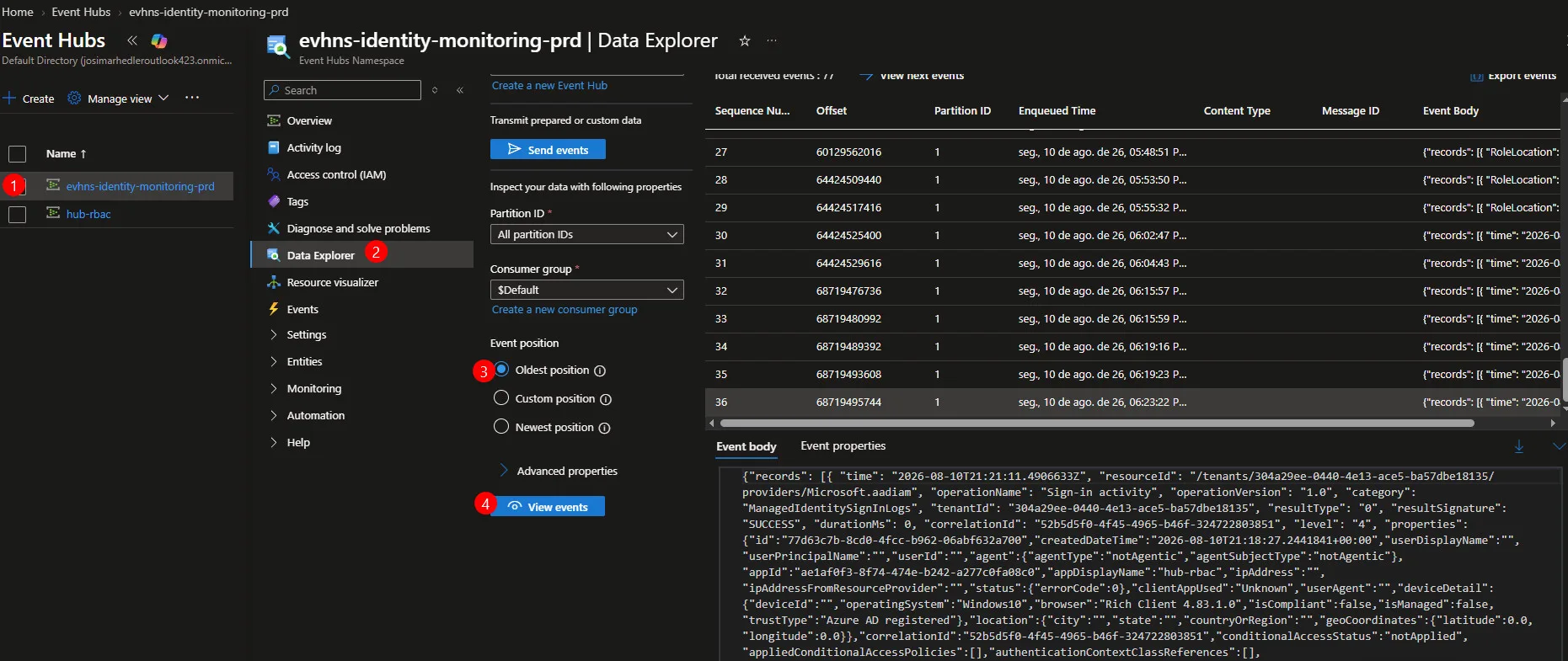Collapse the Event Hubs list panel
This screenshot has height=661, width=1568.
[132, 40]
